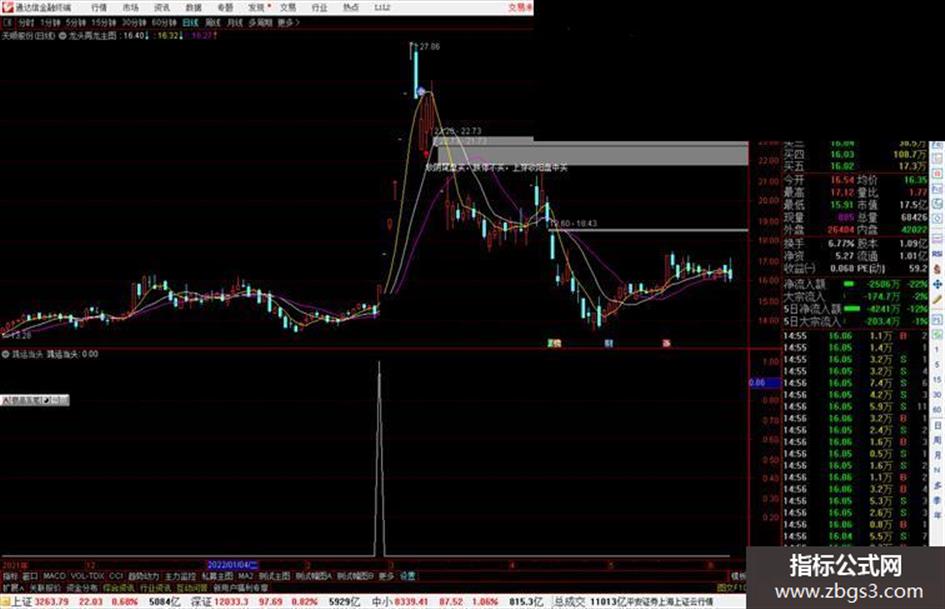The height and width of the screenshot is (609, 945).
Task: Click the circle icon beside 龙头两龙主图
Action: tap(62, 36)
